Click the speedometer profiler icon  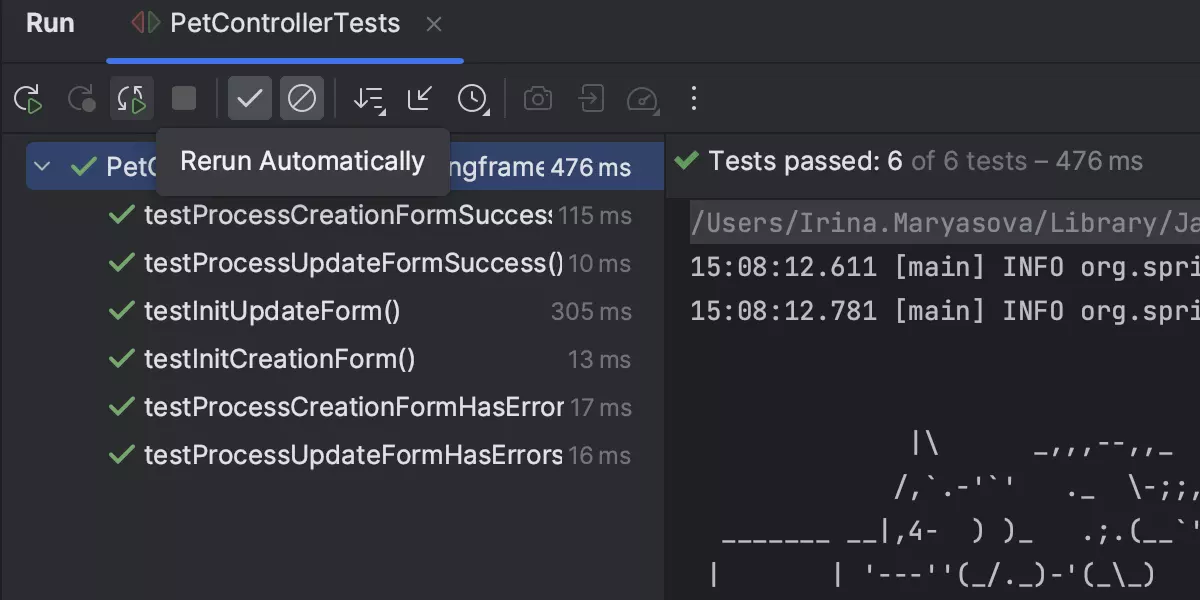pyautogui.click(x=643, y=99)
